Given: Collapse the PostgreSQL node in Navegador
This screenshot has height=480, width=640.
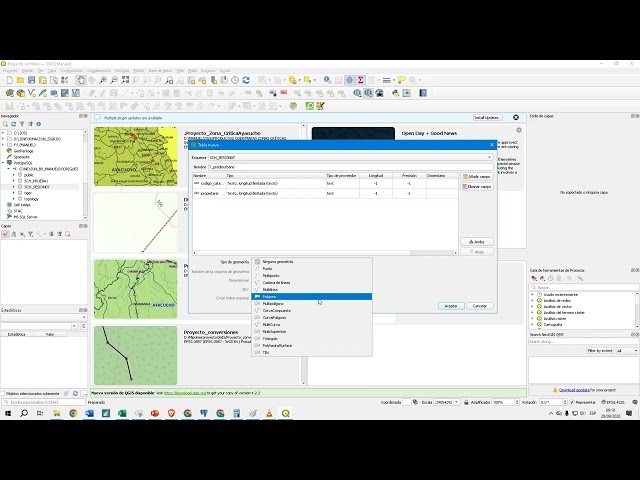Looking at the screenshot, I should coord(3,163).
